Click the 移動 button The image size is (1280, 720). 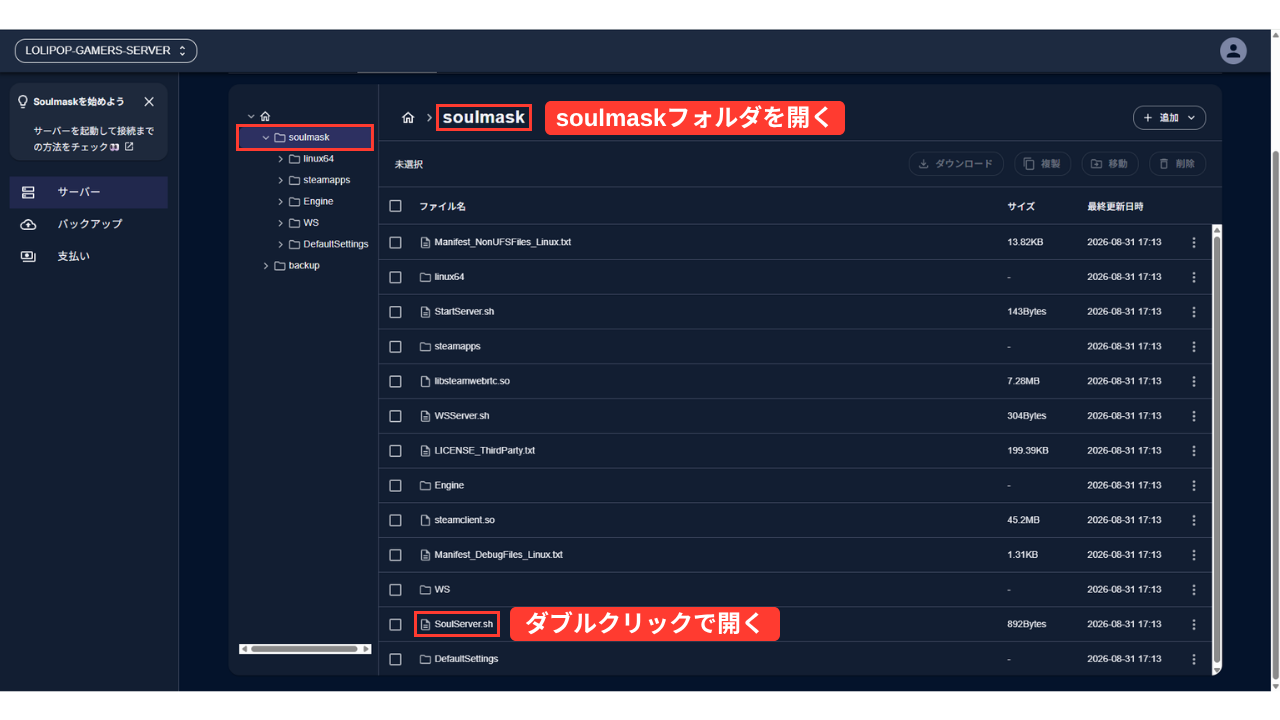click(1110, 164)
